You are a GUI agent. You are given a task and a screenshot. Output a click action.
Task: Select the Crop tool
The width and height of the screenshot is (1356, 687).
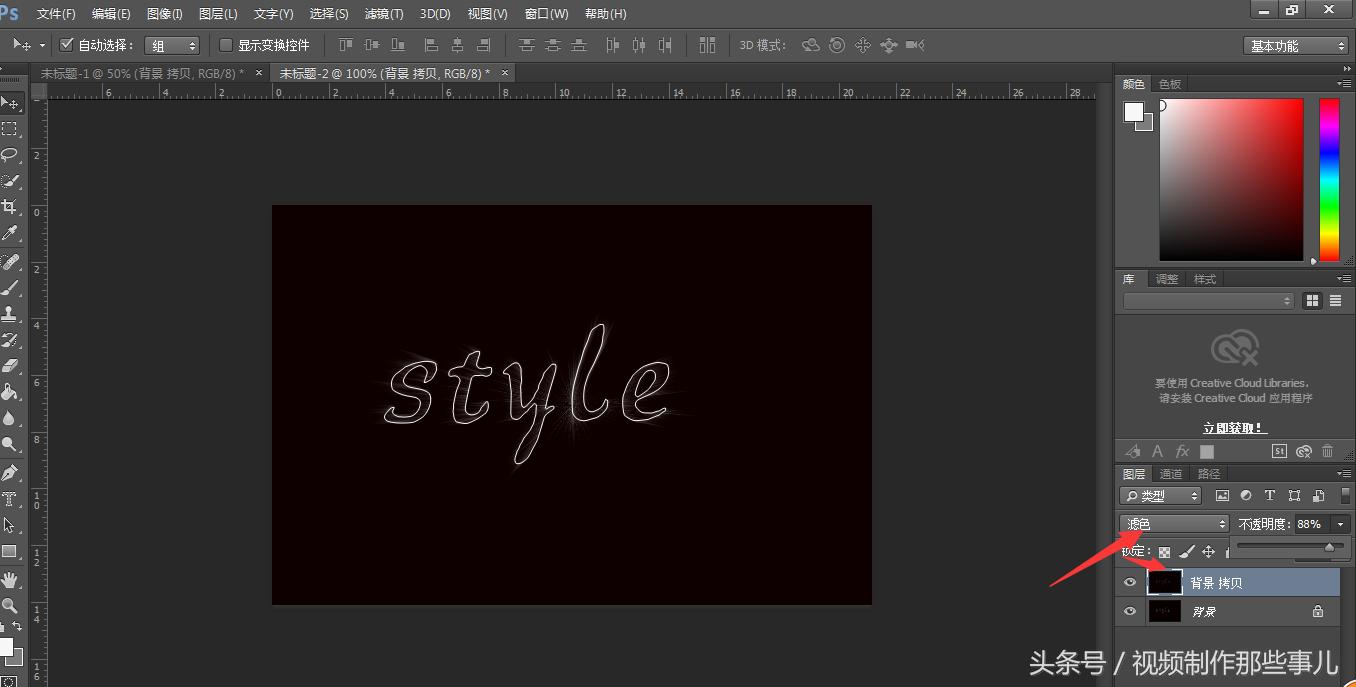pos(12,204)
